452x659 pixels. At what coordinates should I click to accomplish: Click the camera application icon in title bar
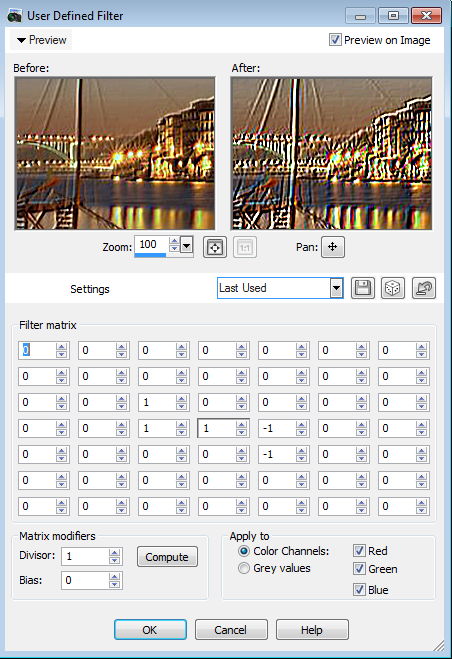[x=14, y=16]
